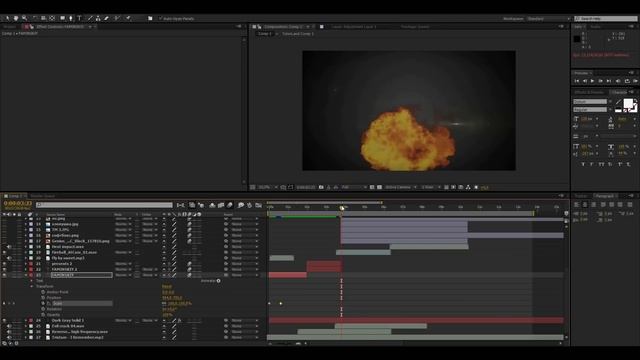Open the Active Camera view dropdown
The image size is (640, 360).
coord(401,187)
